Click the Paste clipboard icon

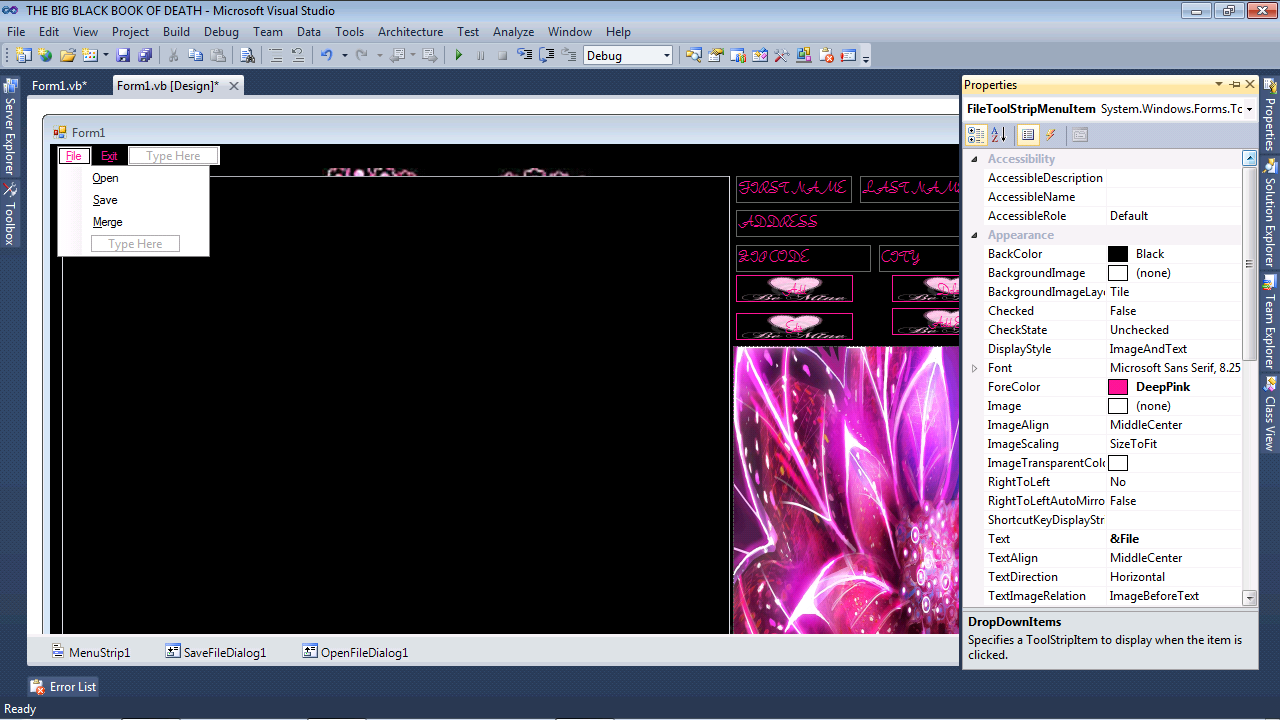(x=218, y=56)
